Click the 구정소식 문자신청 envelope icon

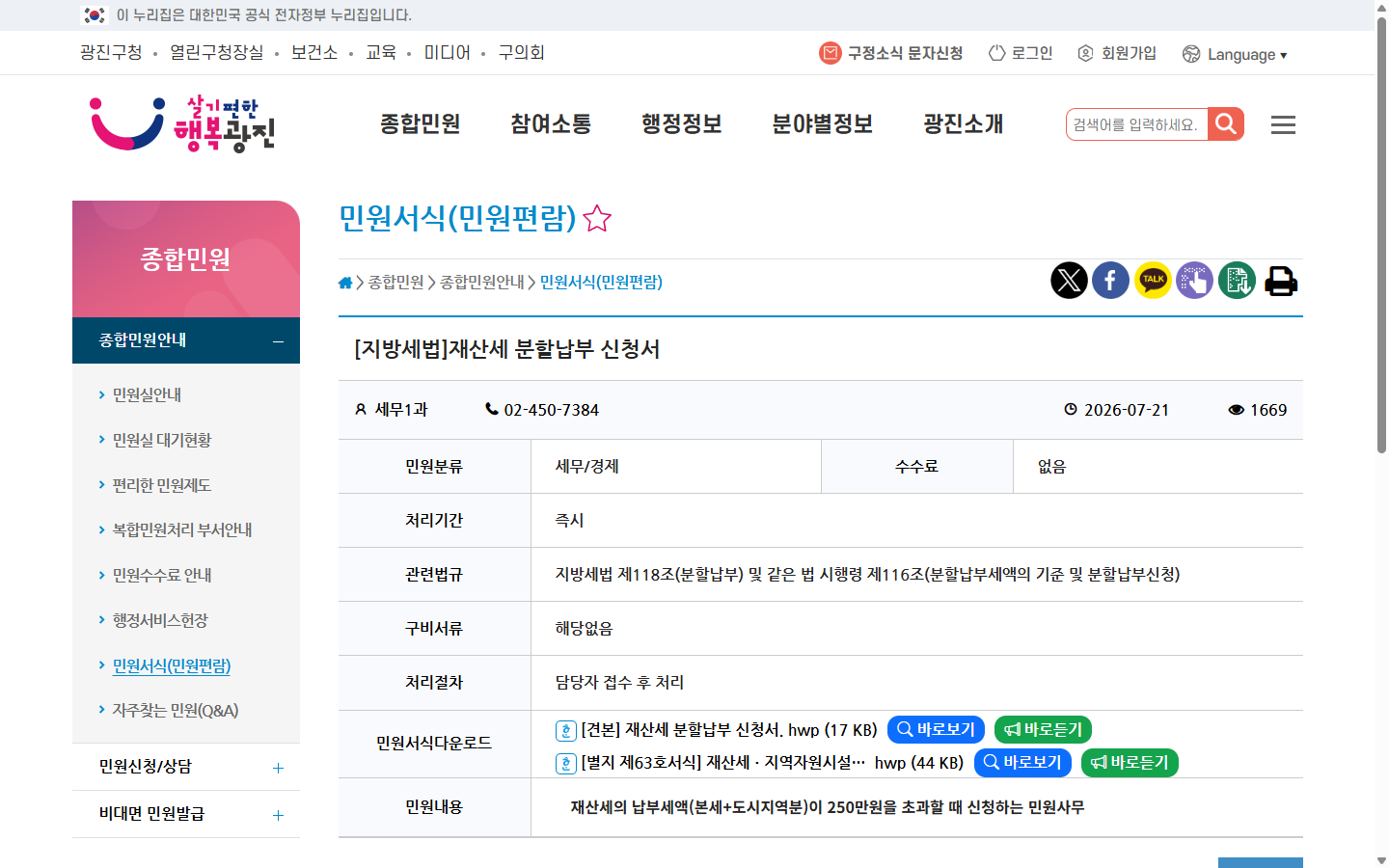click(x=830, y=53)
